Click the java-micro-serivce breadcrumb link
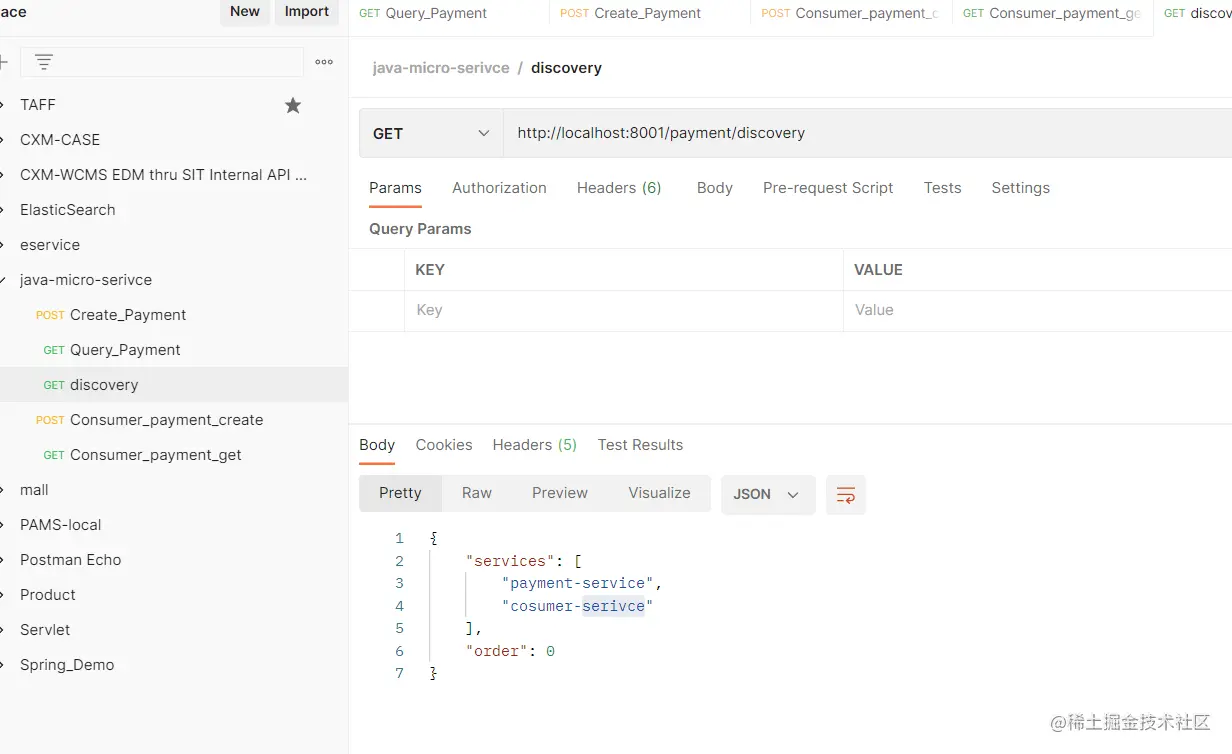The width and height of the screenshot is (1232, 754). 441,68
